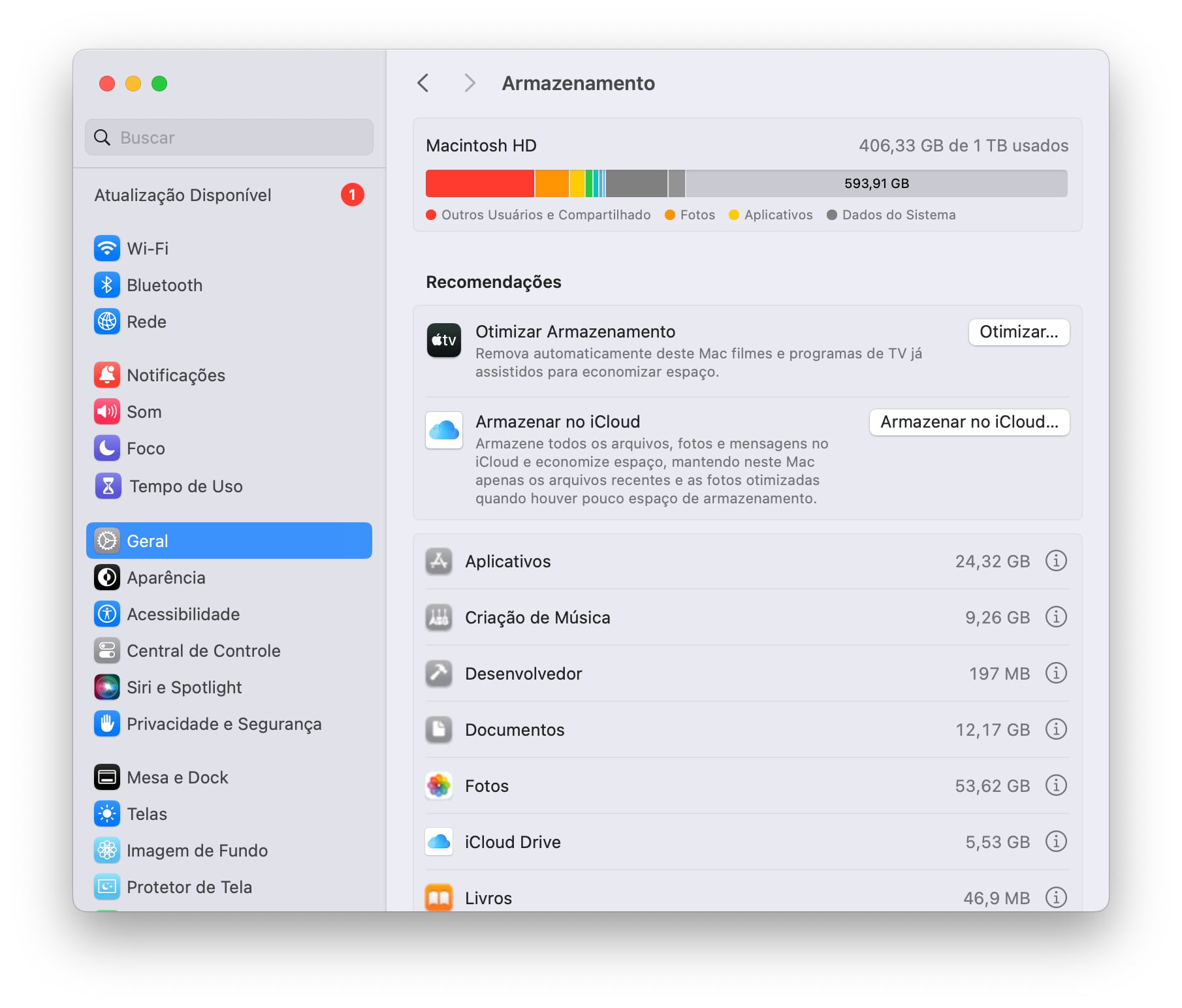Click red segment of storage bar
The image size is (1182, 1008).
[x=479, y=183]
